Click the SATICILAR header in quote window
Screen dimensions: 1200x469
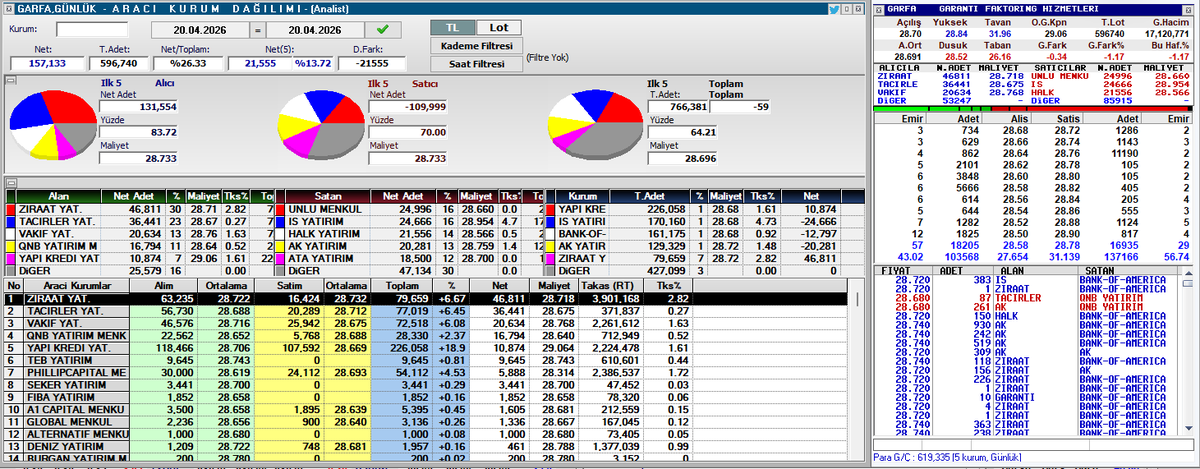[x=1058, y=66]
